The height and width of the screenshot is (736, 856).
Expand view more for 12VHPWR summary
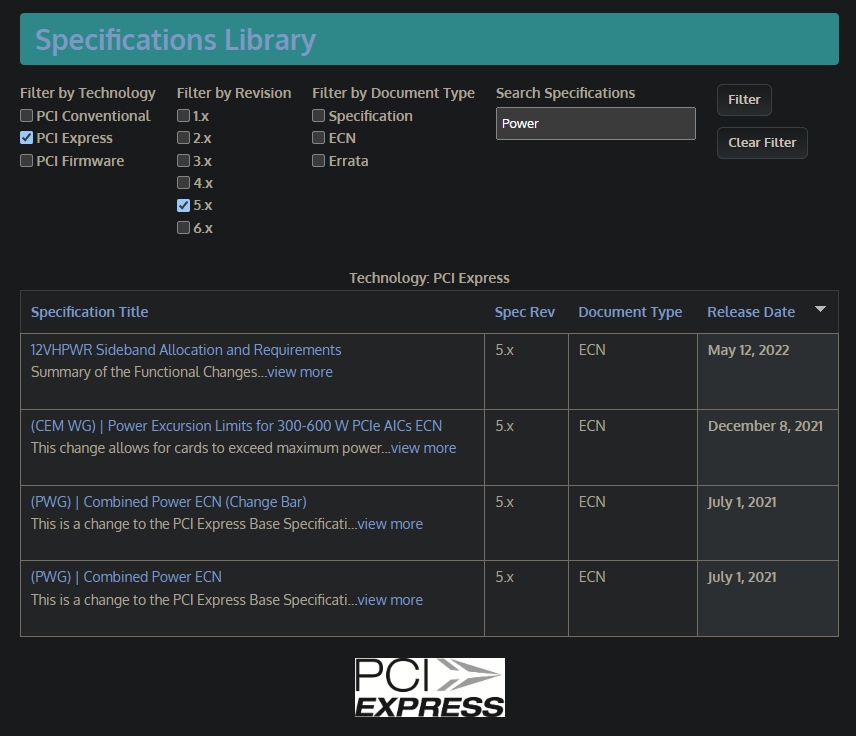[300, 372]
